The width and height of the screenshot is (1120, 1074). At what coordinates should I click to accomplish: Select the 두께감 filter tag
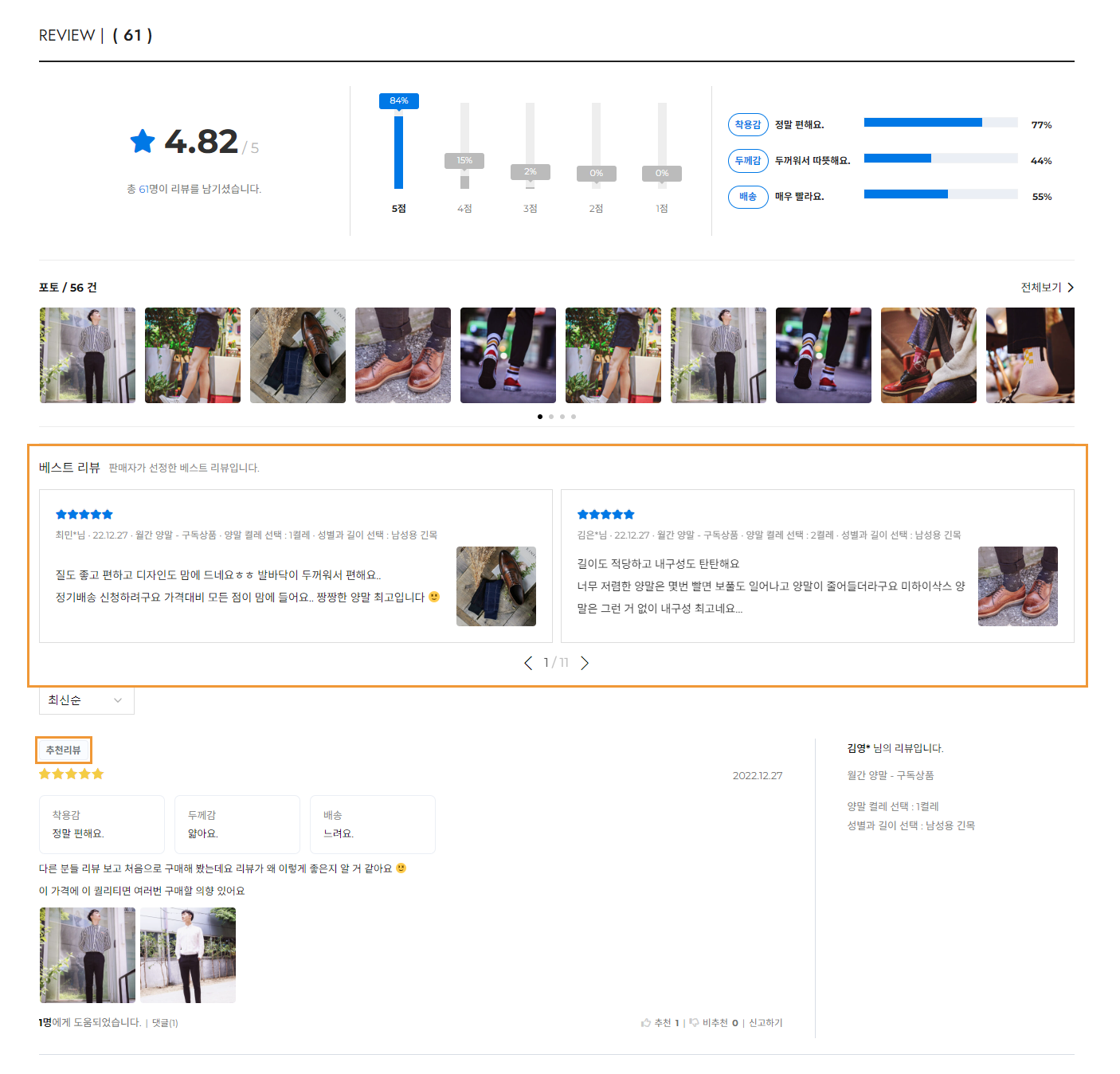[x=747, y=161]
